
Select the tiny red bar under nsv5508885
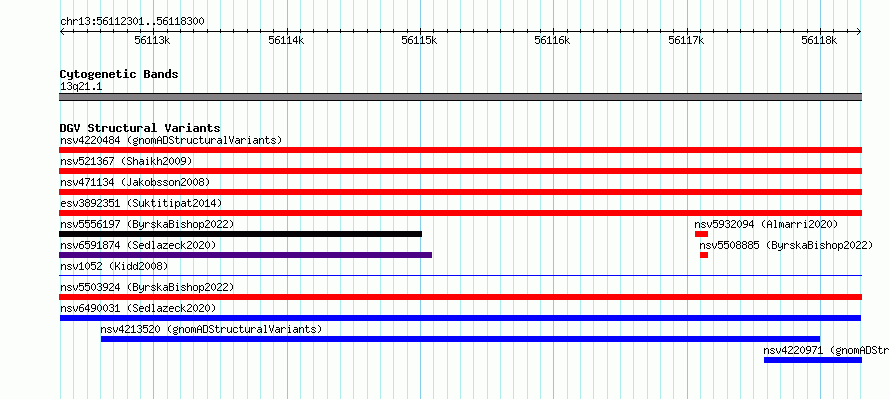[704, 255]
